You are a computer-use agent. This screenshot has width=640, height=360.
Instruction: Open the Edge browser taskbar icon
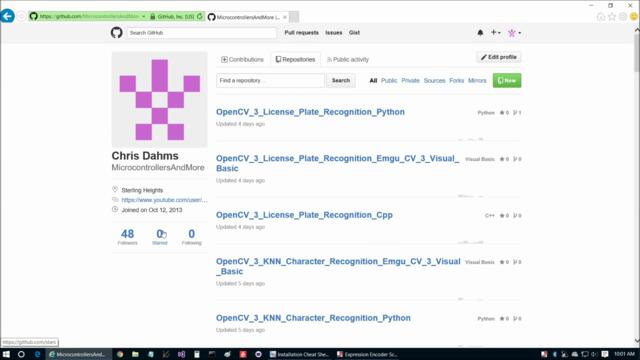click(37, 354)
